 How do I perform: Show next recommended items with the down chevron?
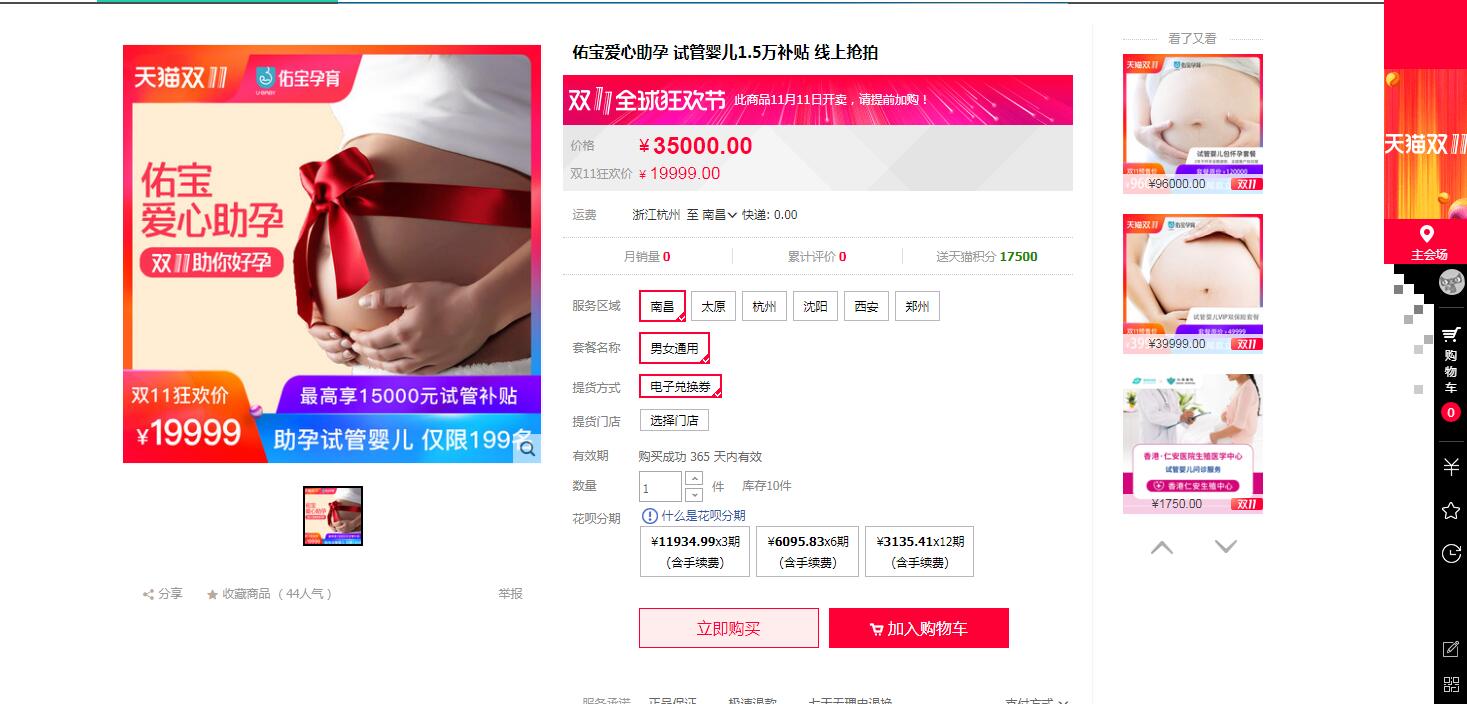click(1225, 547)
